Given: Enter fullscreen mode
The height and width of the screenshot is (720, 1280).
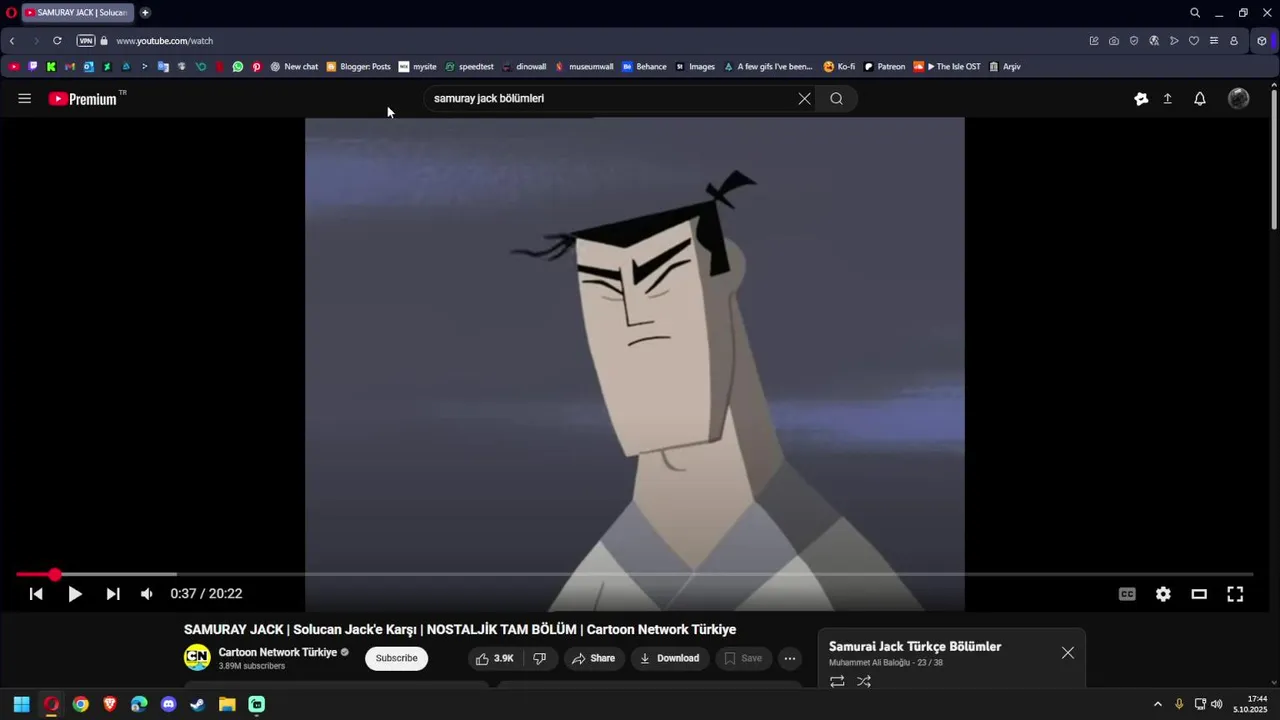Looking at the screenshot, I should pos(1235,594).
